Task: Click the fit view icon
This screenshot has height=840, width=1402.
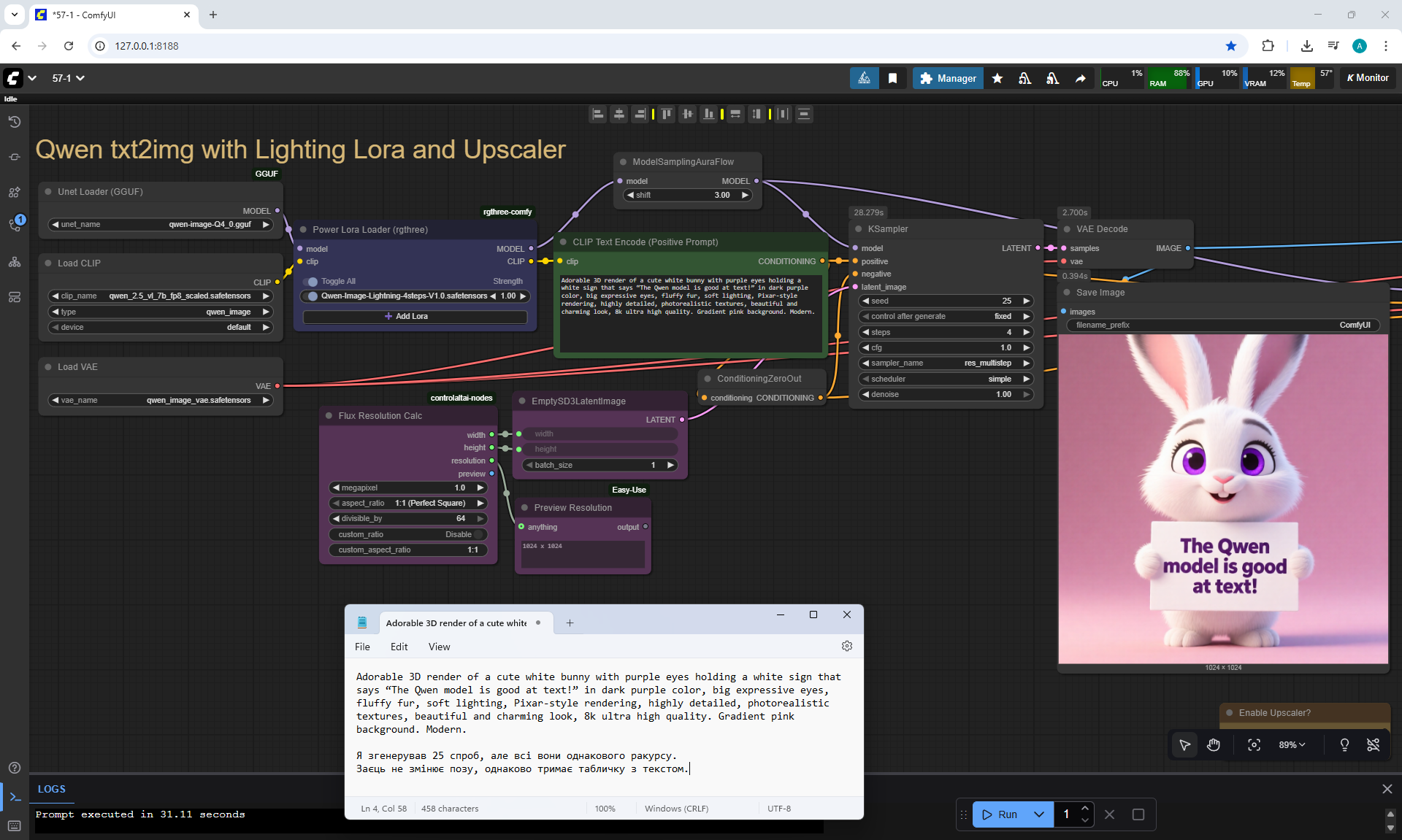Action: pos(1254,745)
